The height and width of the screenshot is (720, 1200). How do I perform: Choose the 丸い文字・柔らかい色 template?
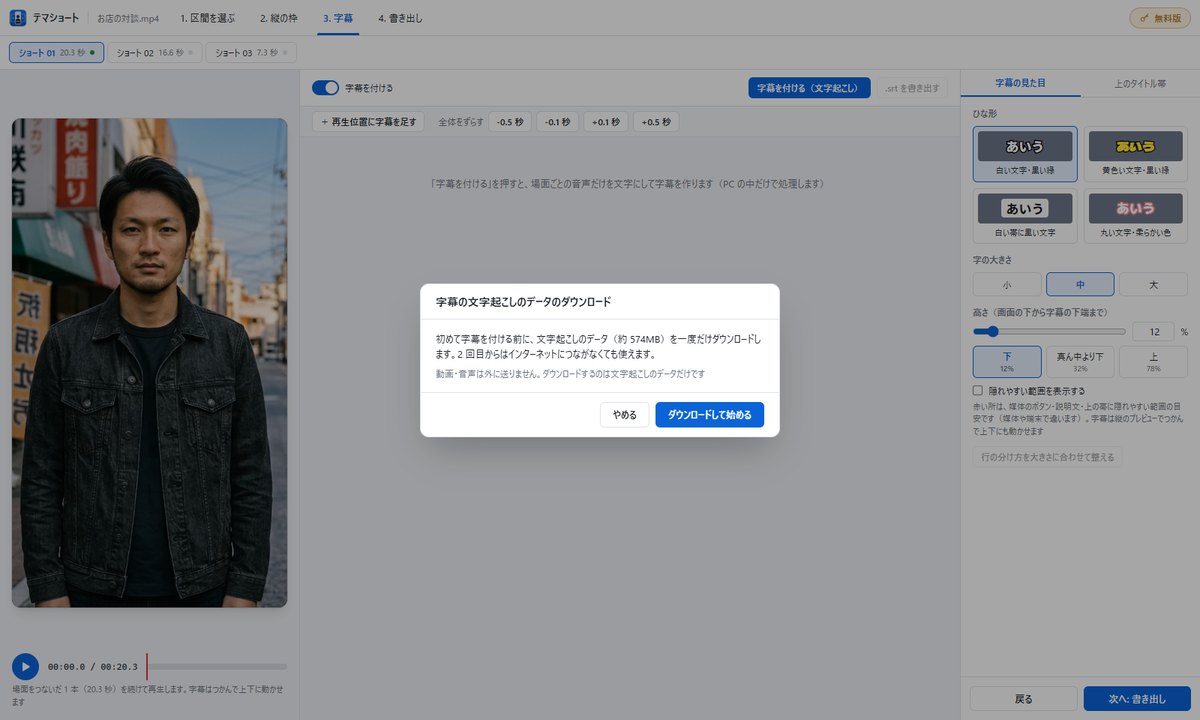pos(1135,216)
